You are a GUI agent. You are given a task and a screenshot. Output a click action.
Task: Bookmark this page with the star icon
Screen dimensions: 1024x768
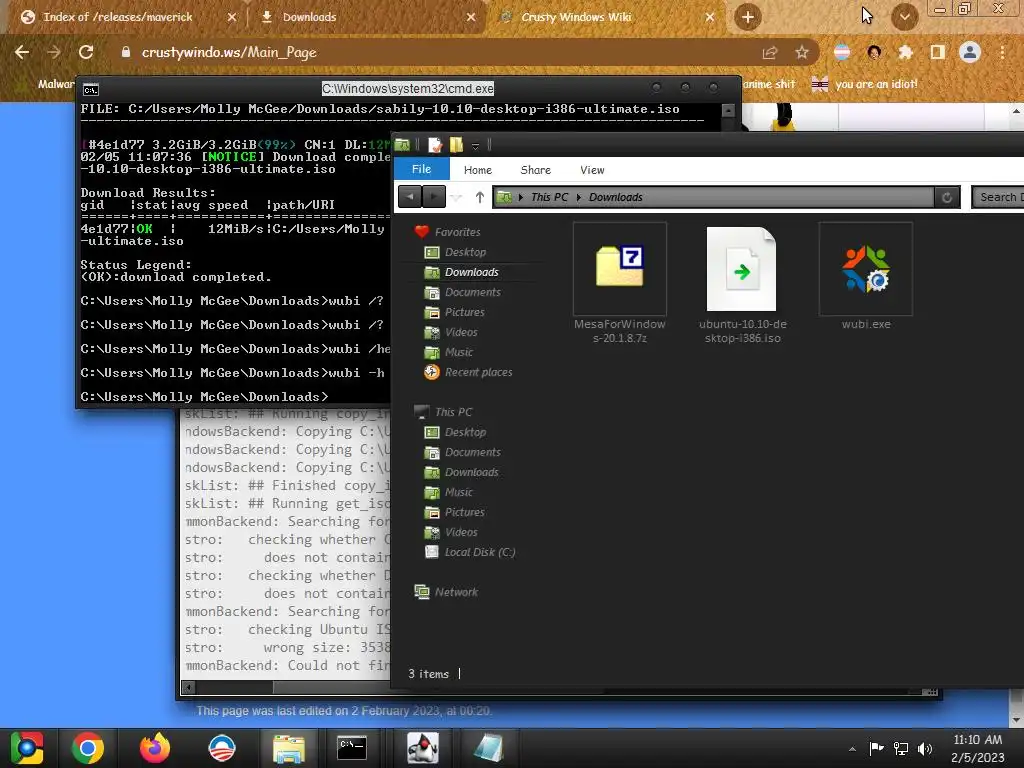point(802,52)
